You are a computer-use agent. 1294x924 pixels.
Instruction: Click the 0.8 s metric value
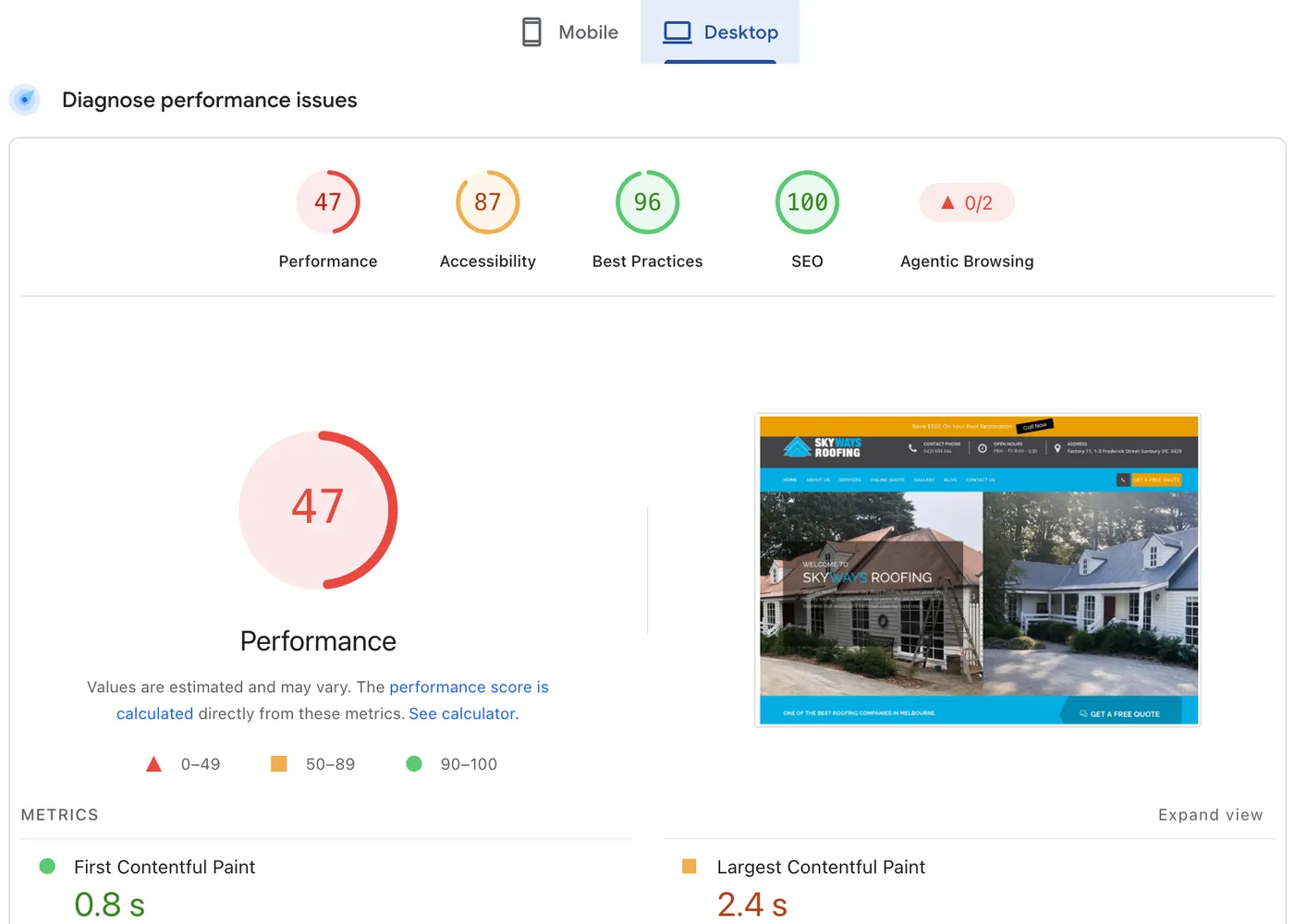click(109, 905)
